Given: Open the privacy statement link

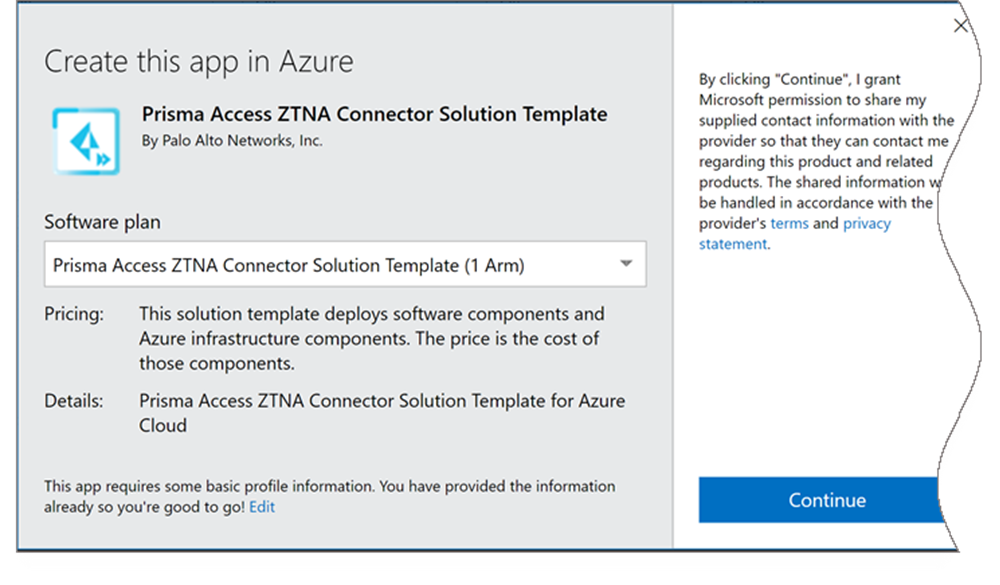Looking at the screenshot, I should tap(866, 223).
